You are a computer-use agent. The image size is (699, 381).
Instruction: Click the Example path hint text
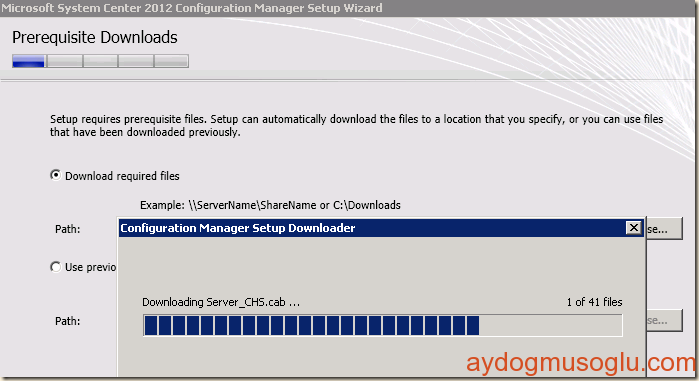click(x=270, y=205)
